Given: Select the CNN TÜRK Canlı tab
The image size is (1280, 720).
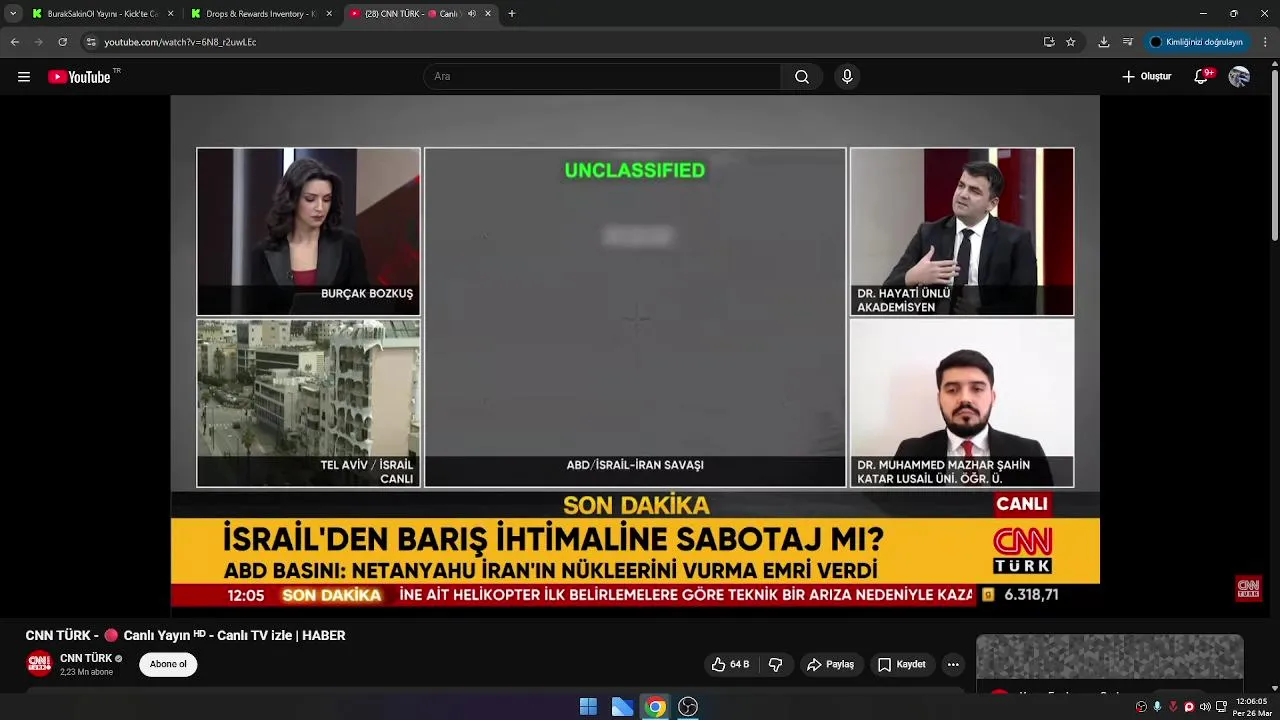Looking at the screenshot, I should (421, 14).
